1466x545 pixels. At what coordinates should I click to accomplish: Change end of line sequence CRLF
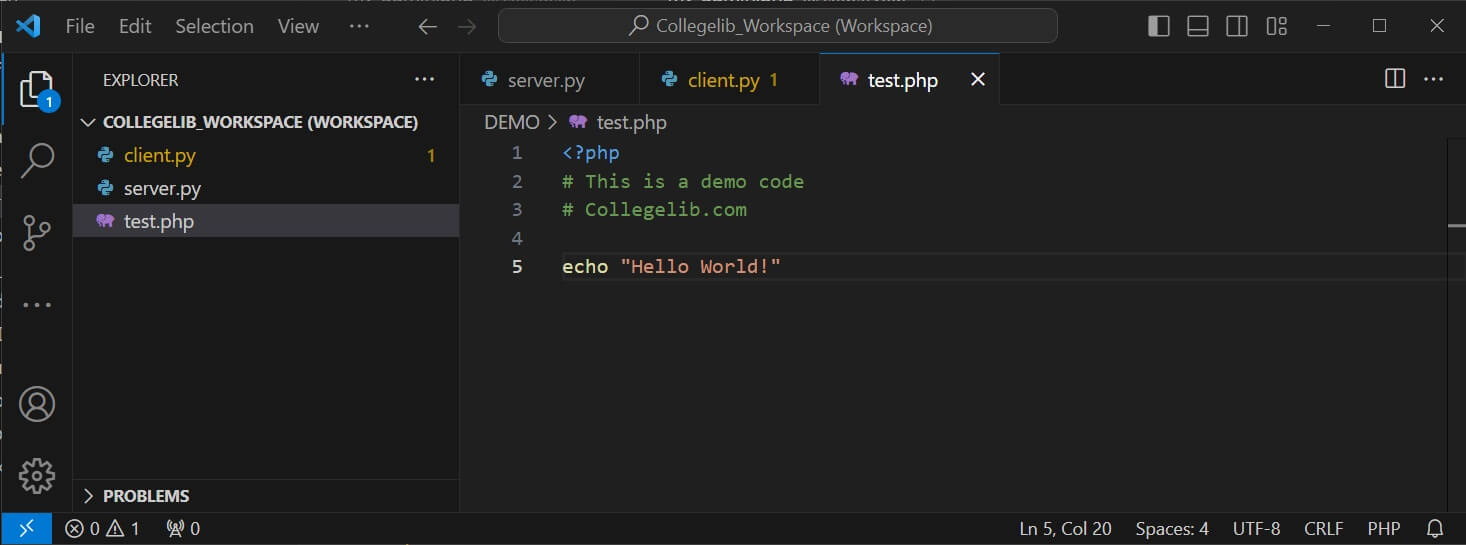(1323, 528)
